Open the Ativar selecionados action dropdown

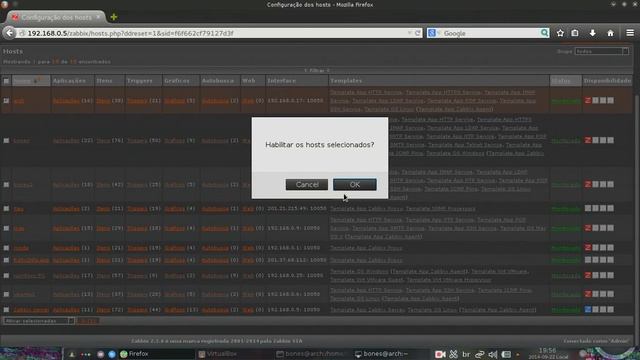pos(39,321)
